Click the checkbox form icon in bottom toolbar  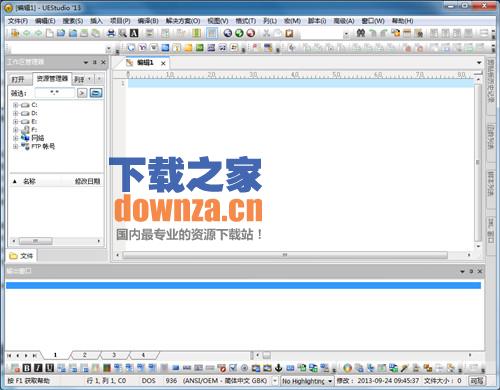point(233,368)
